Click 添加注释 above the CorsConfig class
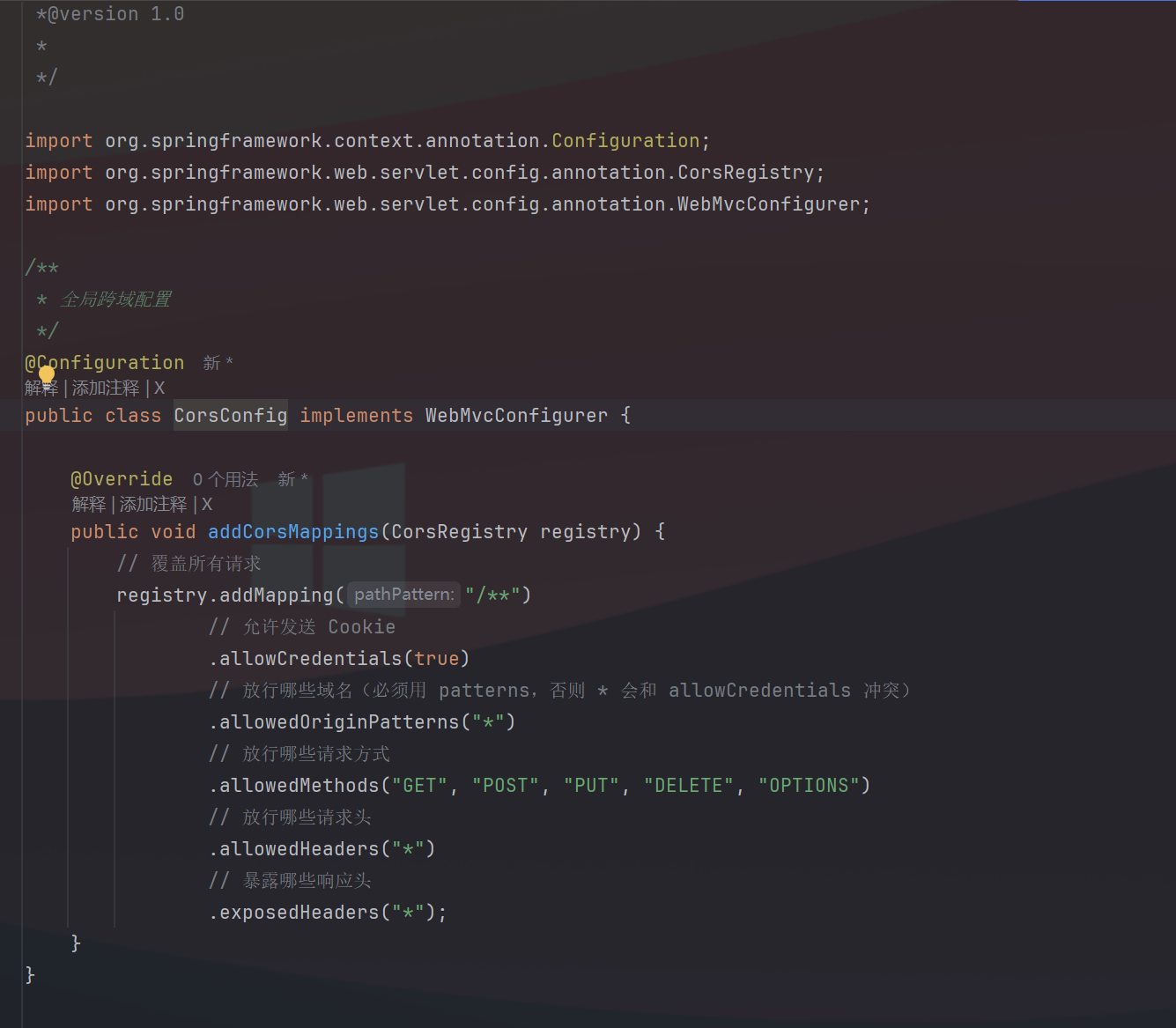The height and width of the screenshot is (1028, 1176). pyautogui.click(x=106, y=388)
